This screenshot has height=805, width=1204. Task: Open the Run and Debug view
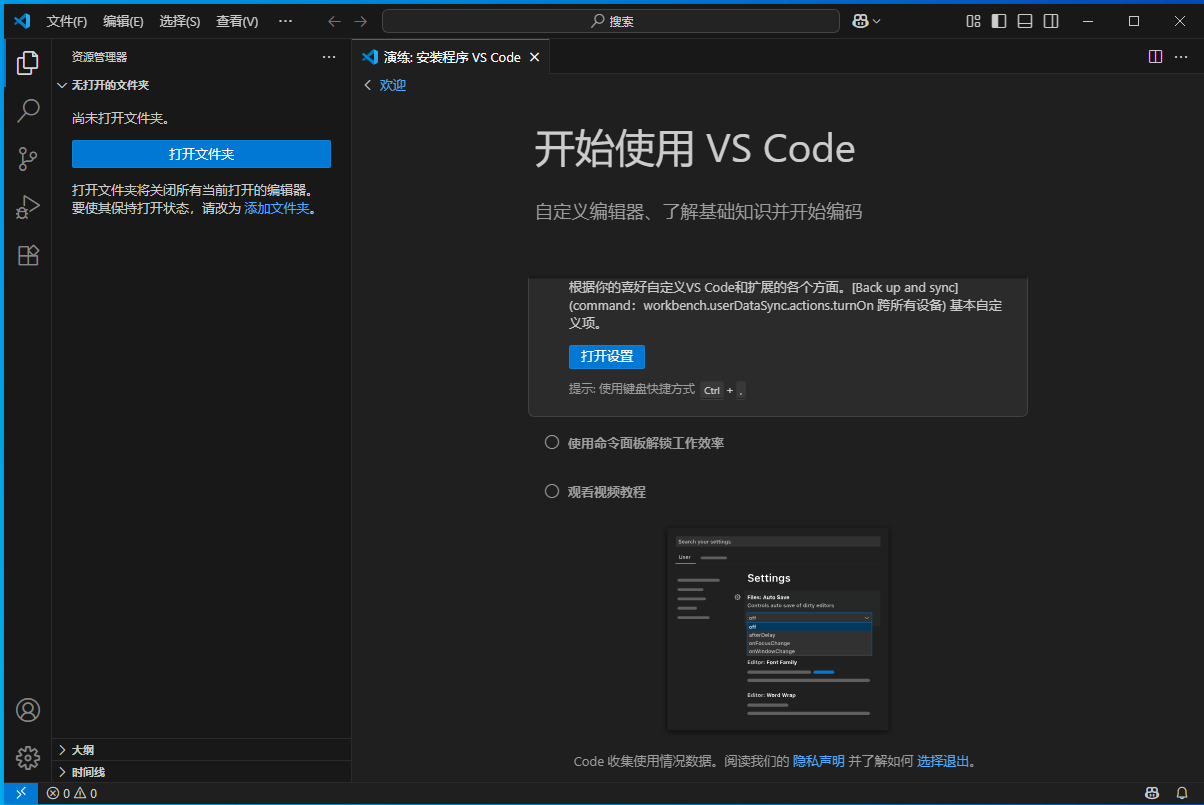[x=28, y=207]
